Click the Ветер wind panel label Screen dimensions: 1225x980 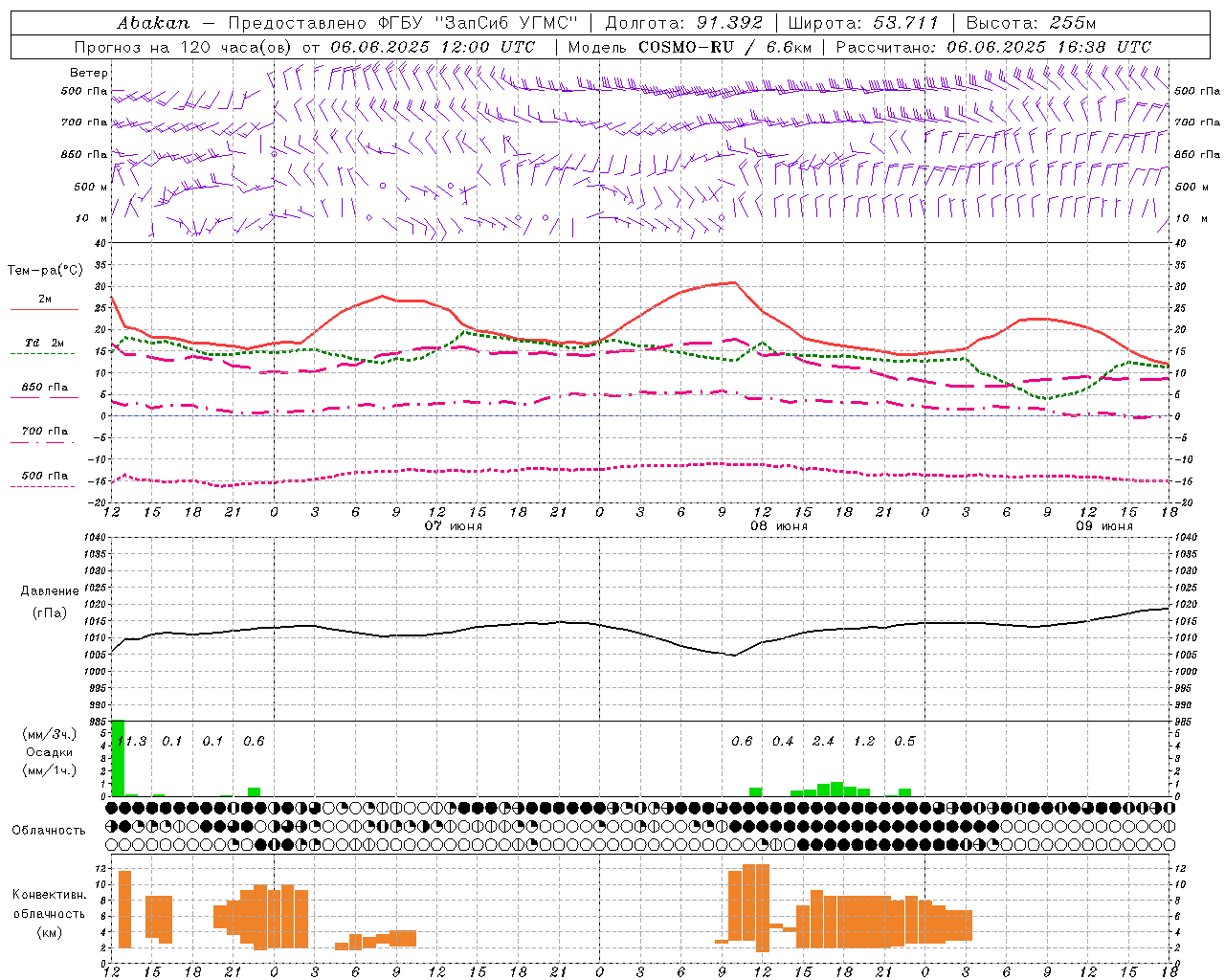(x=89, y=73)
